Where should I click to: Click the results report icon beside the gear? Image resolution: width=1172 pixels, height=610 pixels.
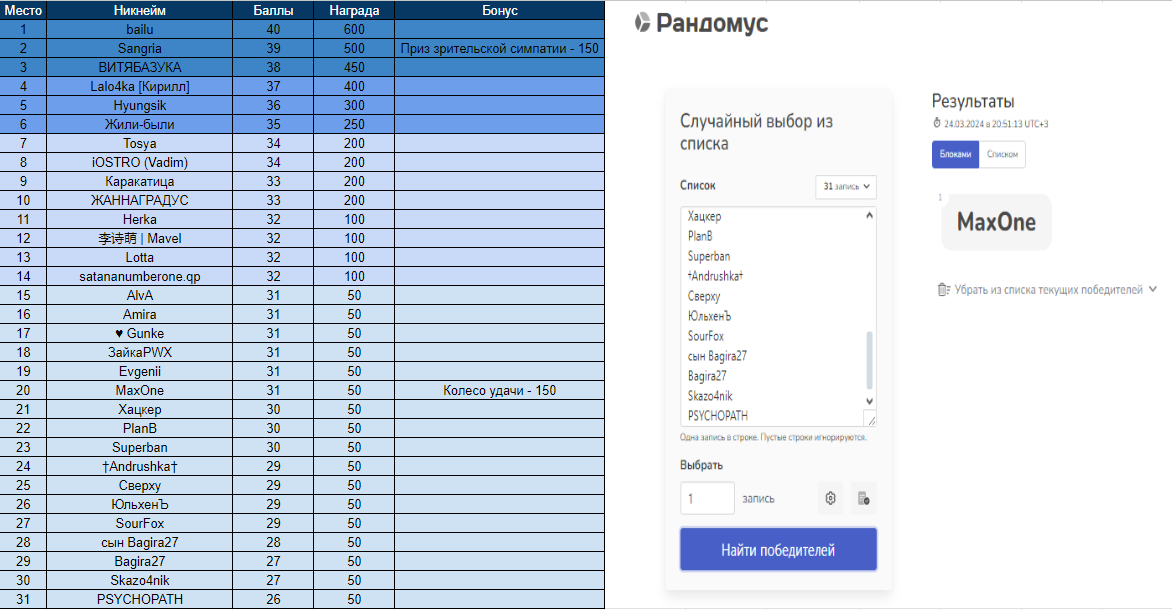[x=862, y=498]
